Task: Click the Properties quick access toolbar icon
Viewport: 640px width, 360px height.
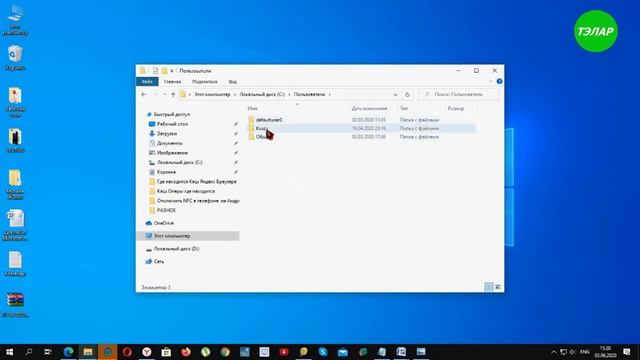Action: [x=156, y=71]
